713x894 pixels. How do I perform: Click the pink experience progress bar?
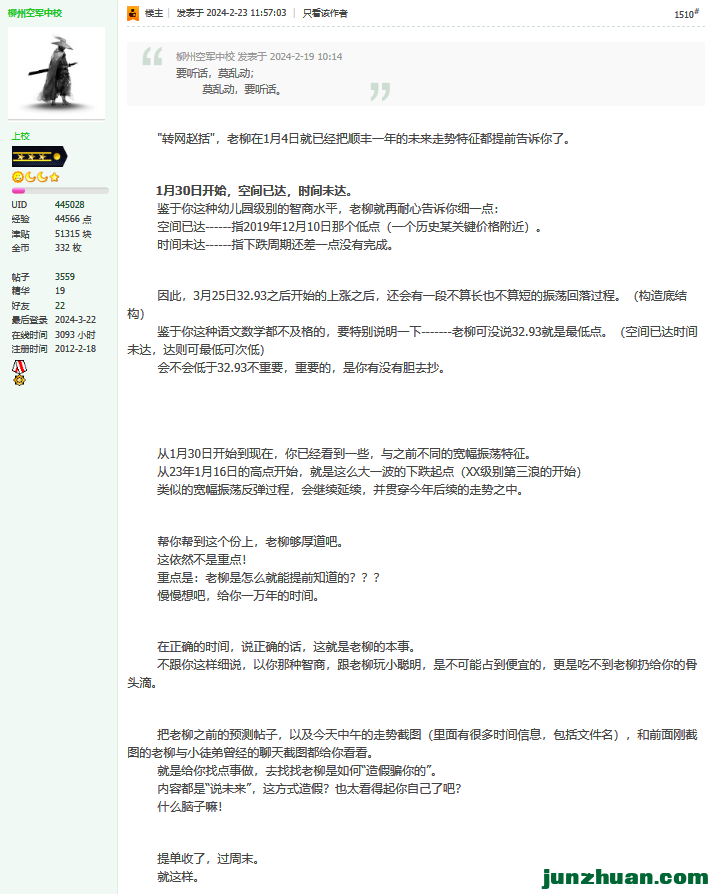(59, 190)
